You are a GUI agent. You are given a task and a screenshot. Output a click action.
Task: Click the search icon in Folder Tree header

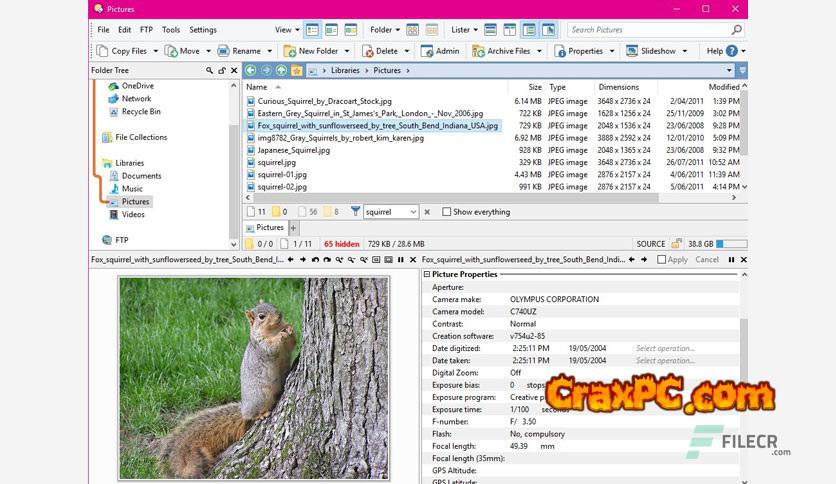pos(209,71)
